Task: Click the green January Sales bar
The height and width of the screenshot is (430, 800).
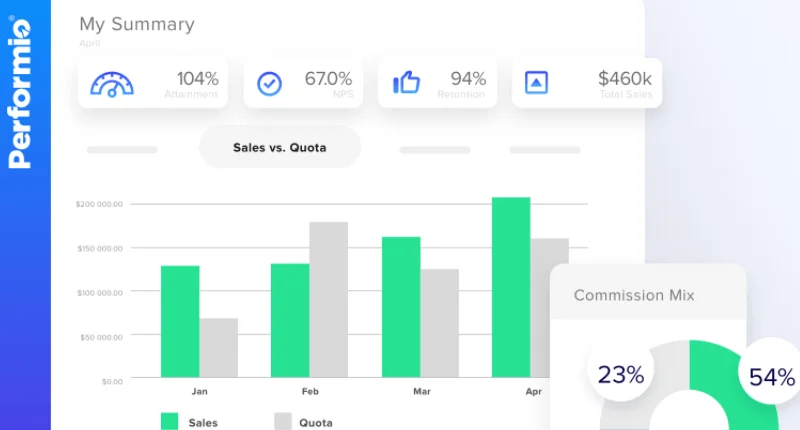Action: coord(180,321)
